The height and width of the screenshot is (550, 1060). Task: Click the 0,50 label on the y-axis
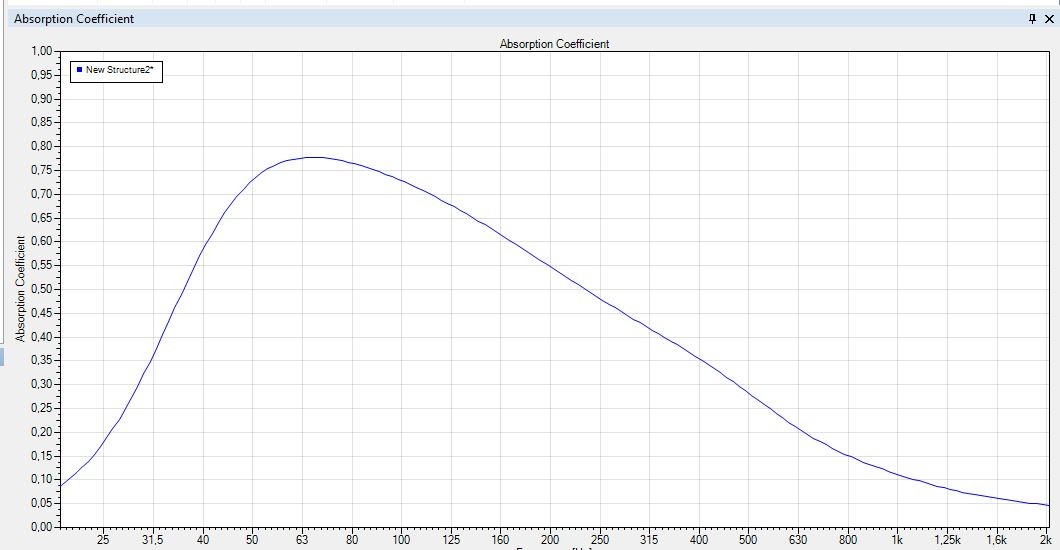[x=41, y=289]
